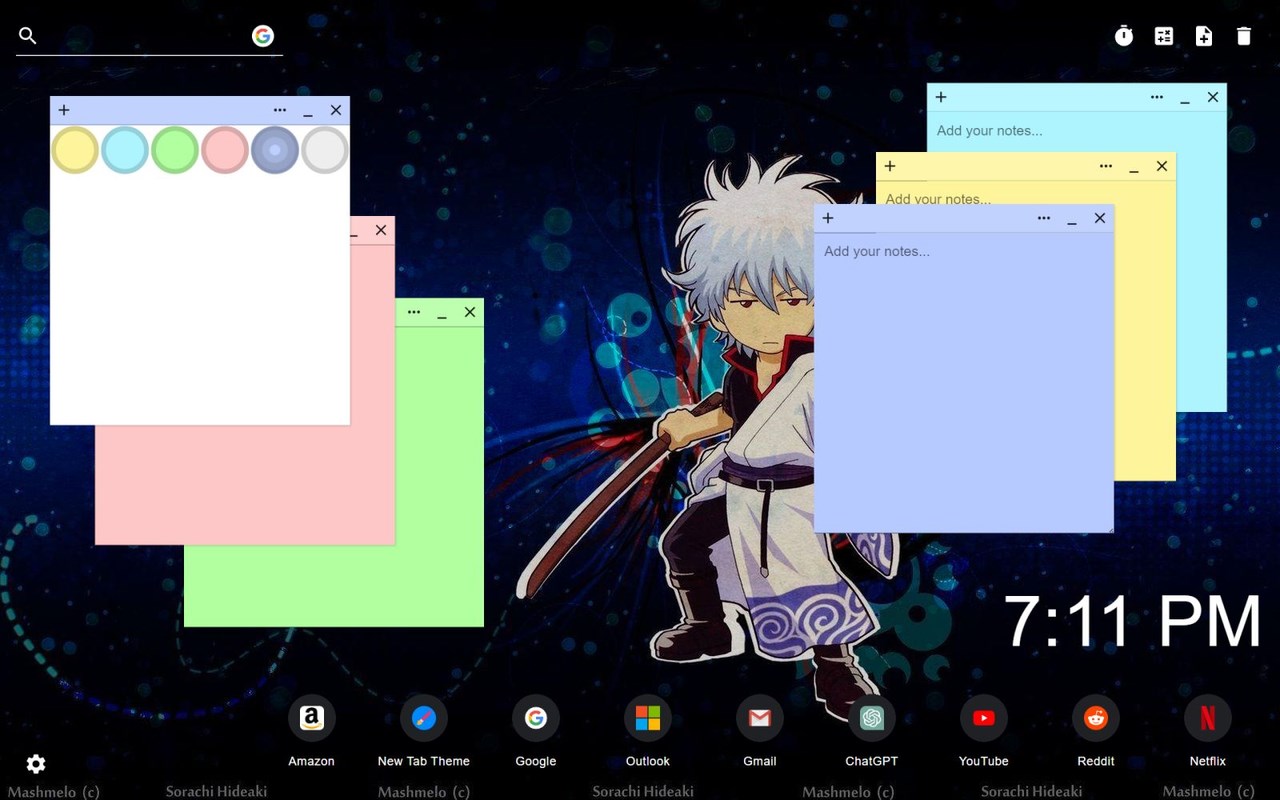Click the Google logo in the search bar
The height and width of the screenshot is (800, 1280).
(263, 36)
